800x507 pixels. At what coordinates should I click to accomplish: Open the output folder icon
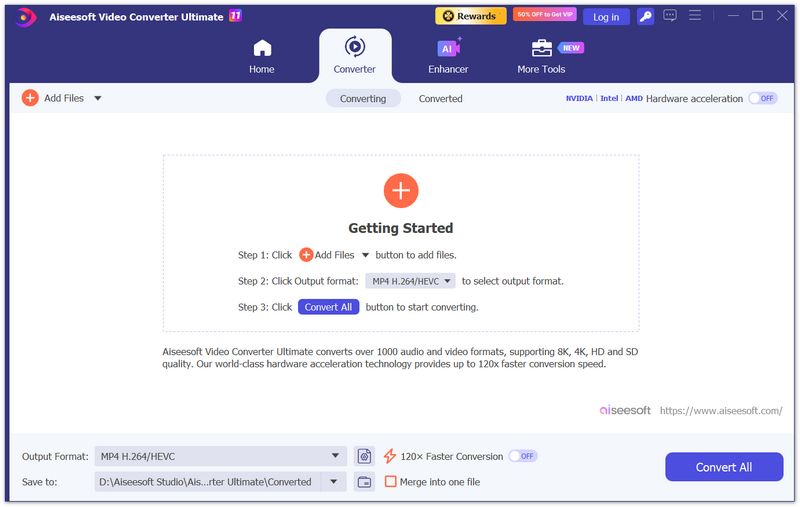point(364,482)
